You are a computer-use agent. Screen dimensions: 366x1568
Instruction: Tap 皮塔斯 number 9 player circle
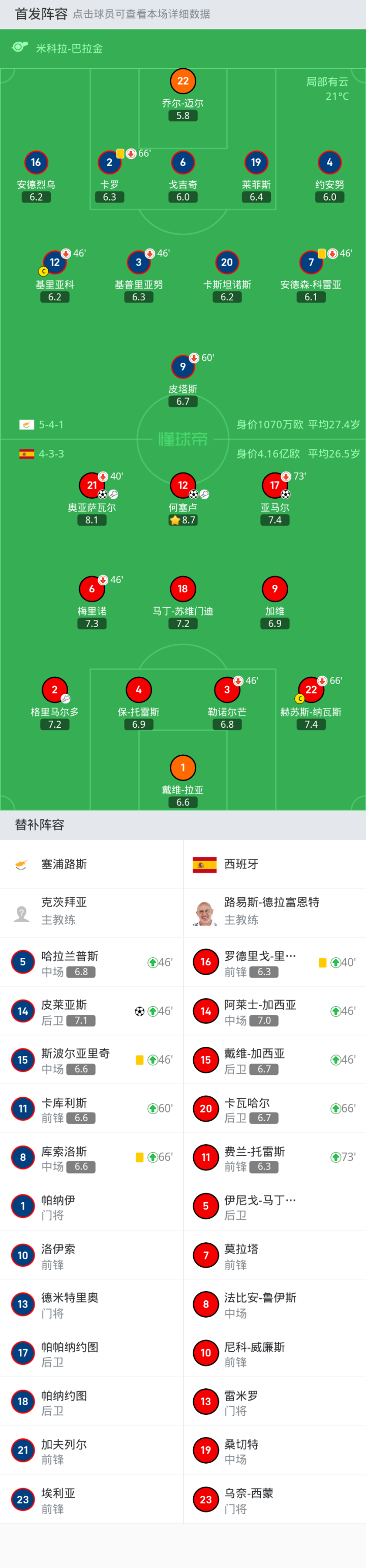[183, 366]
